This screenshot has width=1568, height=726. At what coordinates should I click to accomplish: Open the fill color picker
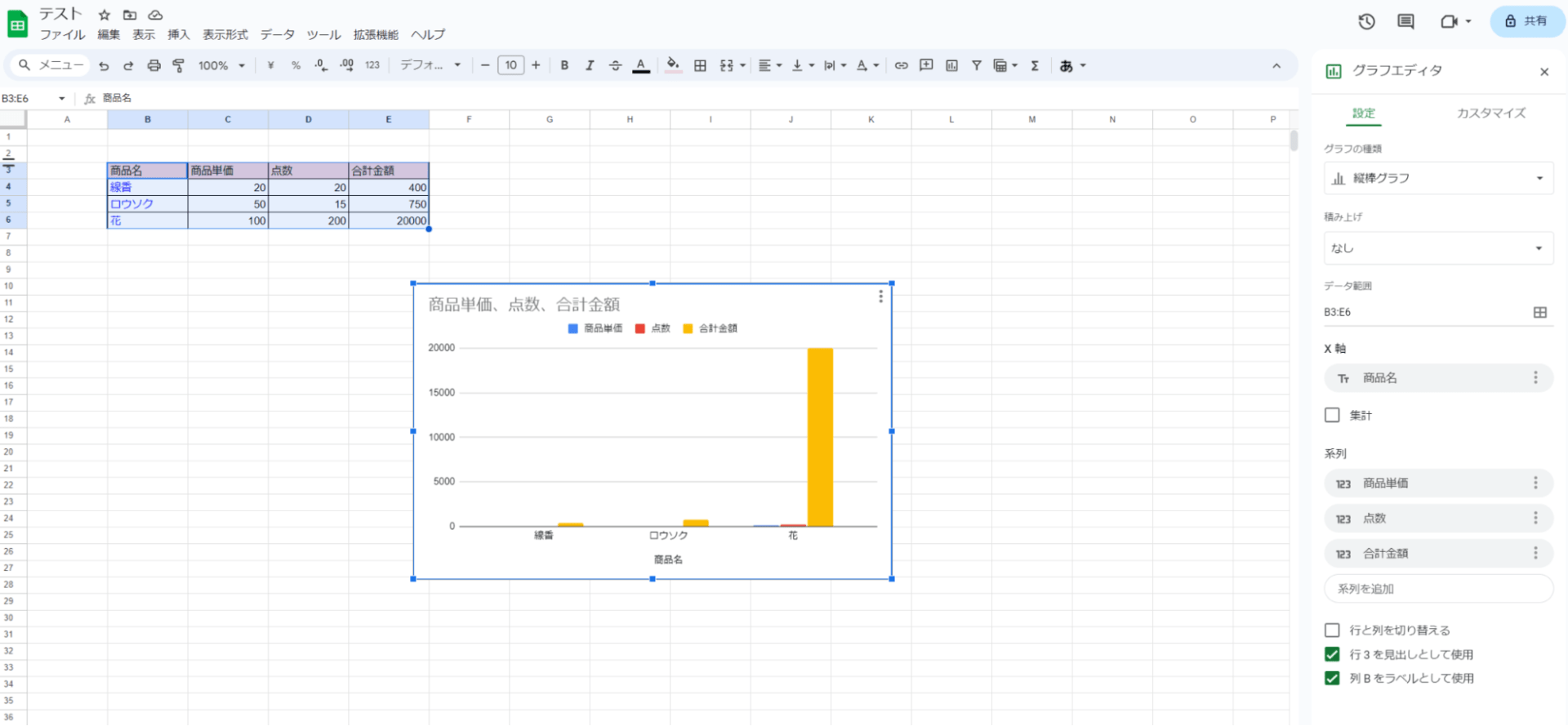(x=672, y=65)
